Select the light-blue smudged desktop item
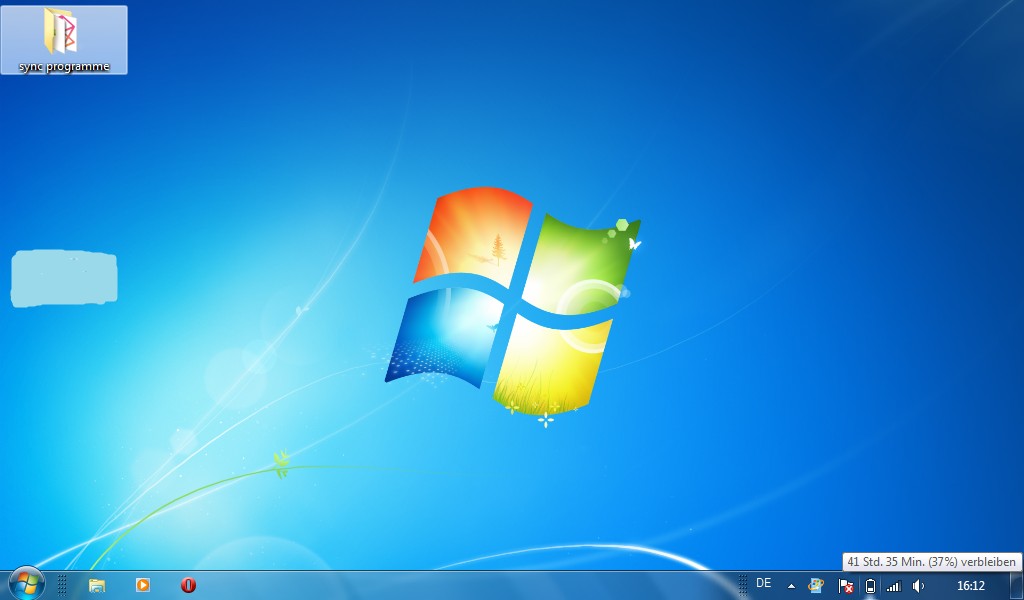 (64, 278)
